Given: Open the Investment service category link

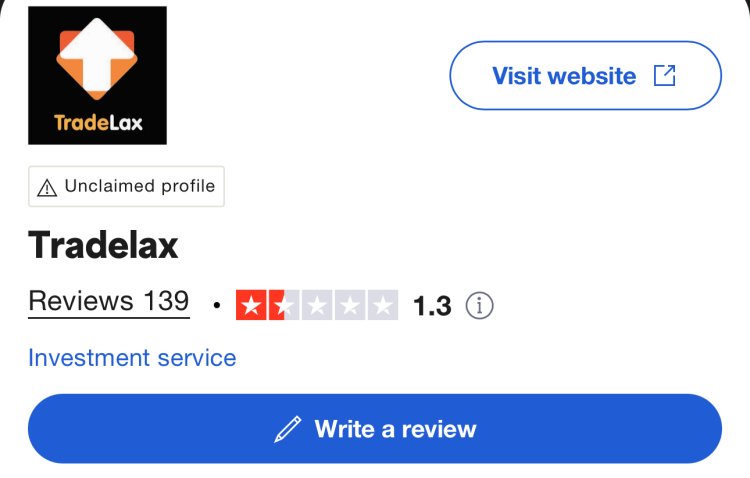Looking at the screenshot, I should tap(132, 358).
